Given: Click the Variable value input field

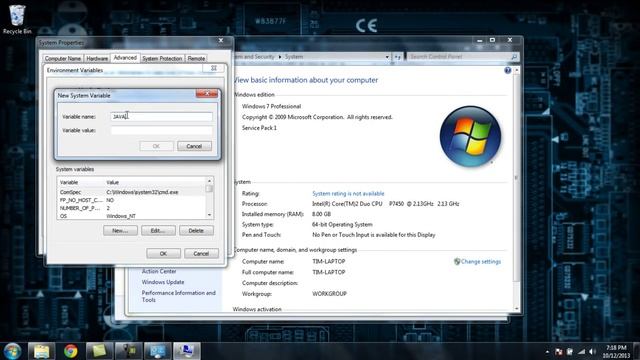Looking at the screenshot, I should pos(161,130).
